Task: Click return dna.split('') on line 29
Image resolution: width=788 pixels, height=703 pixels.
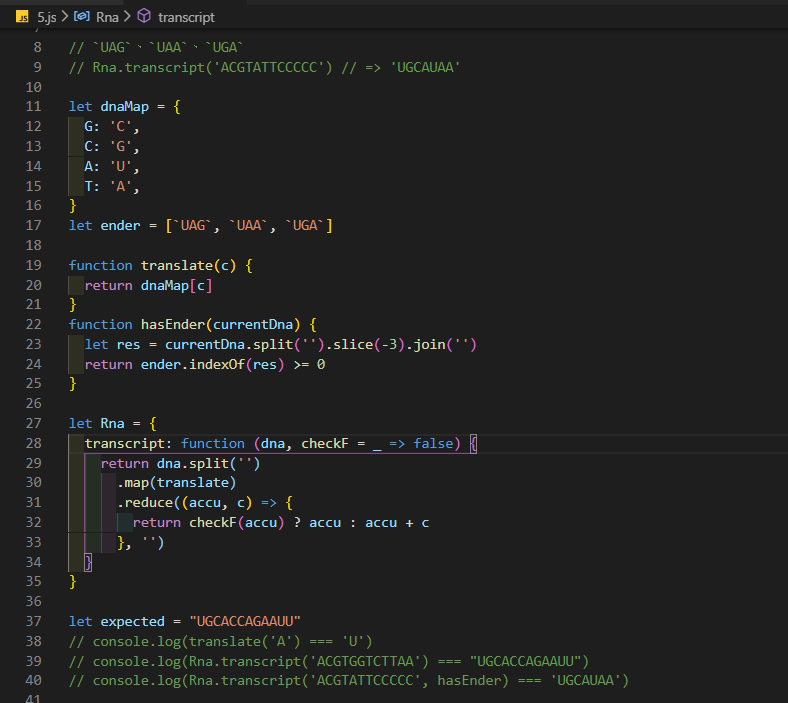Action: pyautogui.click(x=180, y=463)
